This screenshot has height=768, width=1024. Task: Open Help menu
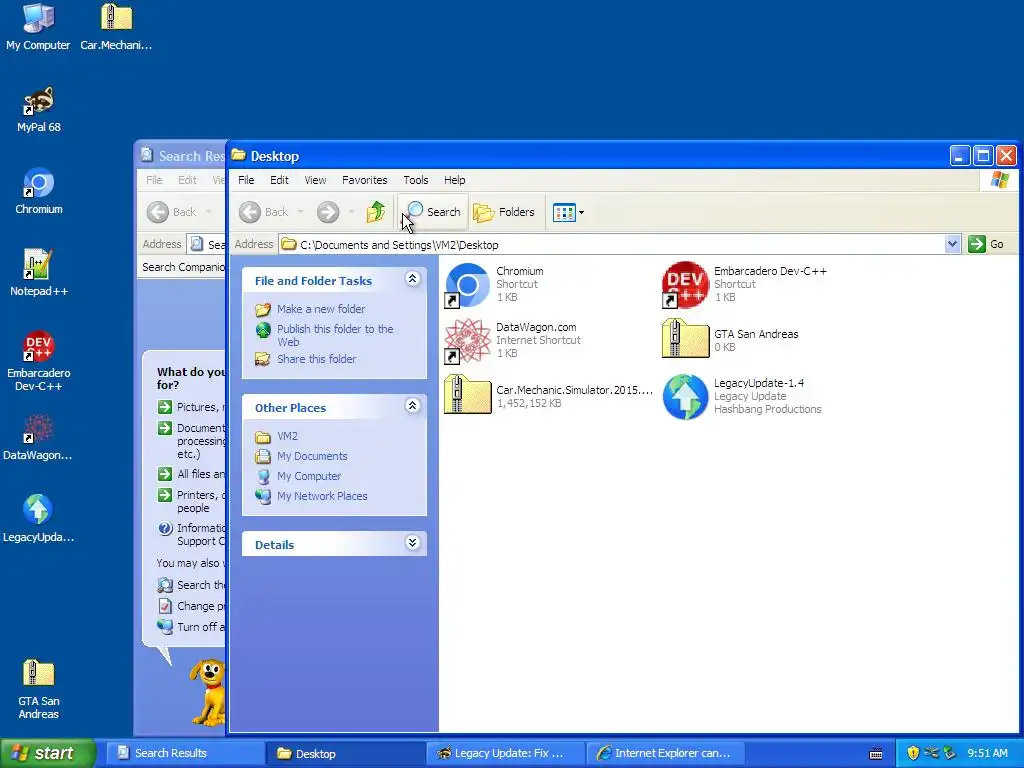pyautogui.click(x=455, y=180)
